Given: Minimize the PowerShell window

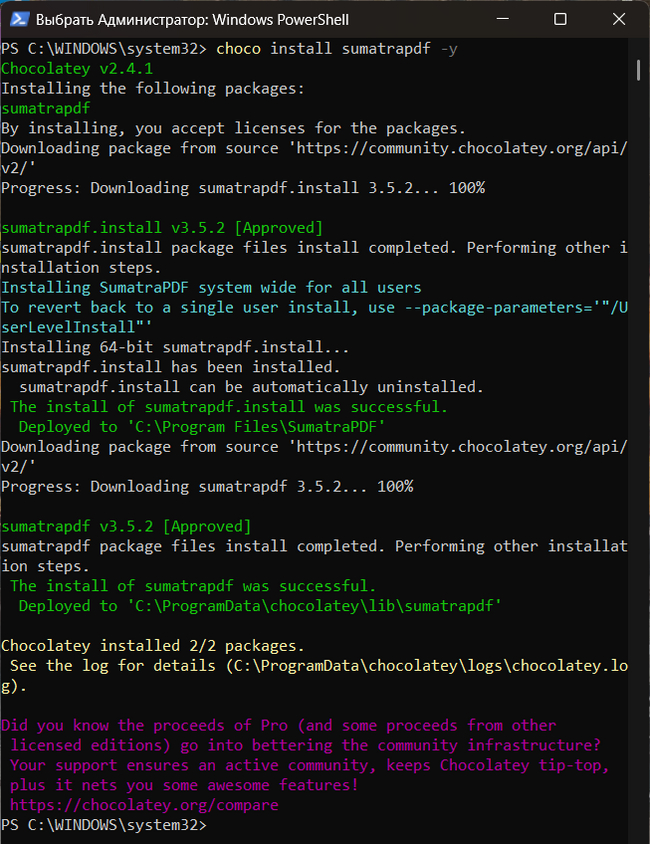Looking at the screenshot, I should click(x=506, y=19).
